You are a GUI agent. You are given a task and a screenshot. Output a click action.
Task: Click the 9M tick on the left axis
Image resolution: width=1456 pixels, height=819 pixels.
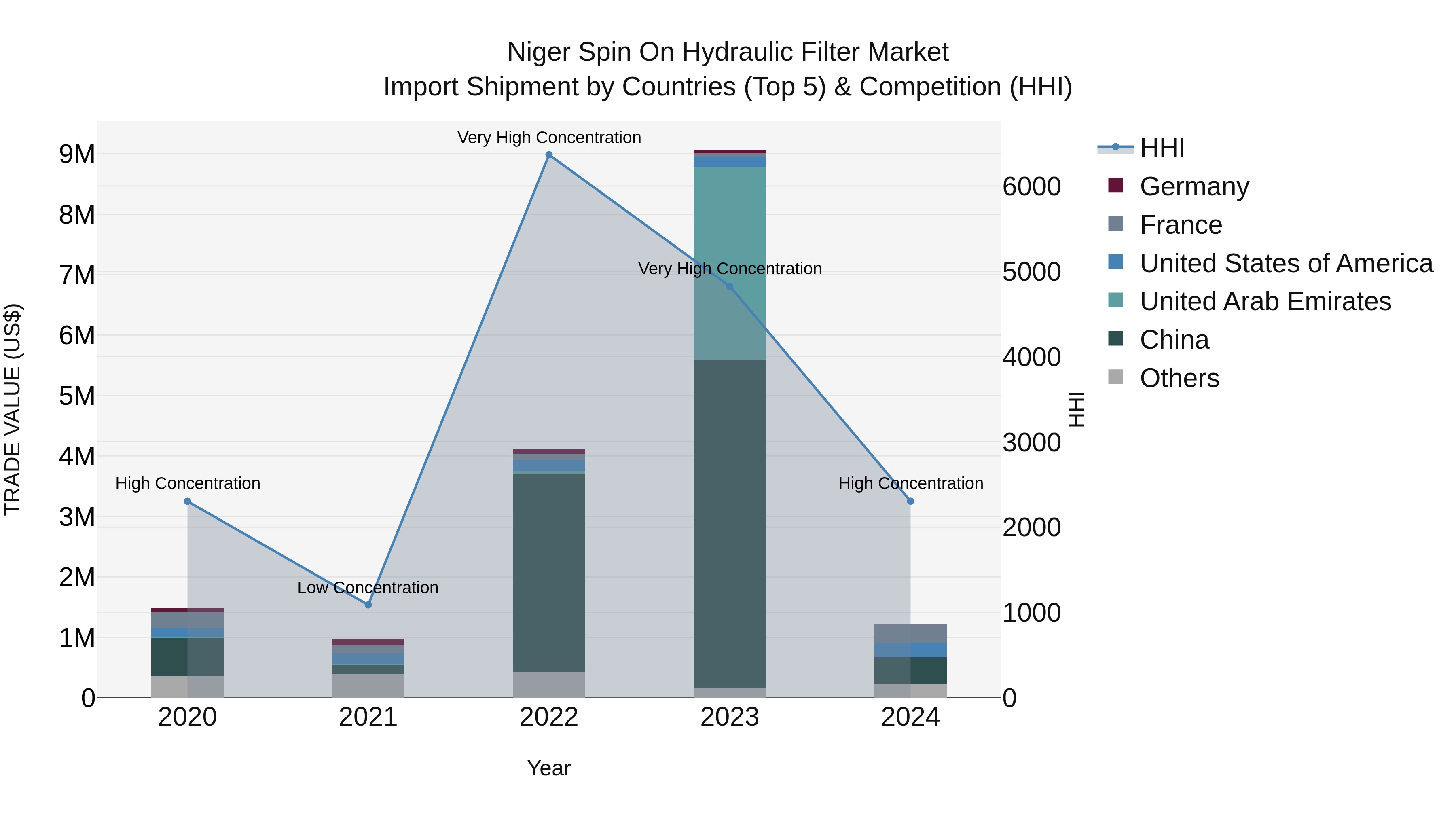[77, 154]
